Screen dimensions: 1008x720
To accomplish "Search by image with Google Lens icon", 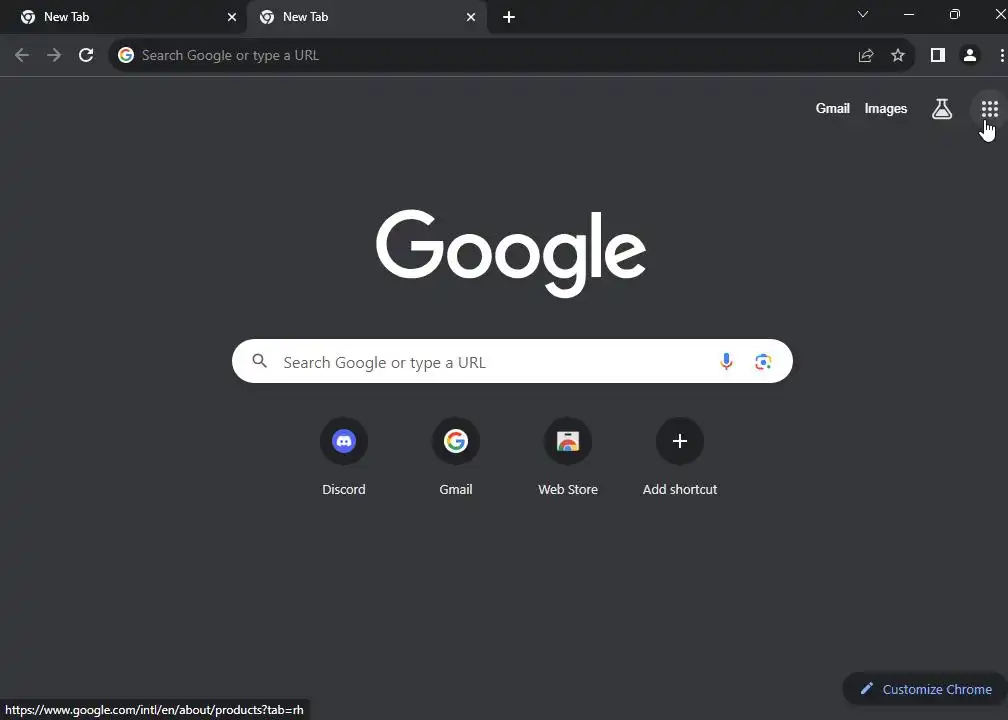I will coord(763,361).
